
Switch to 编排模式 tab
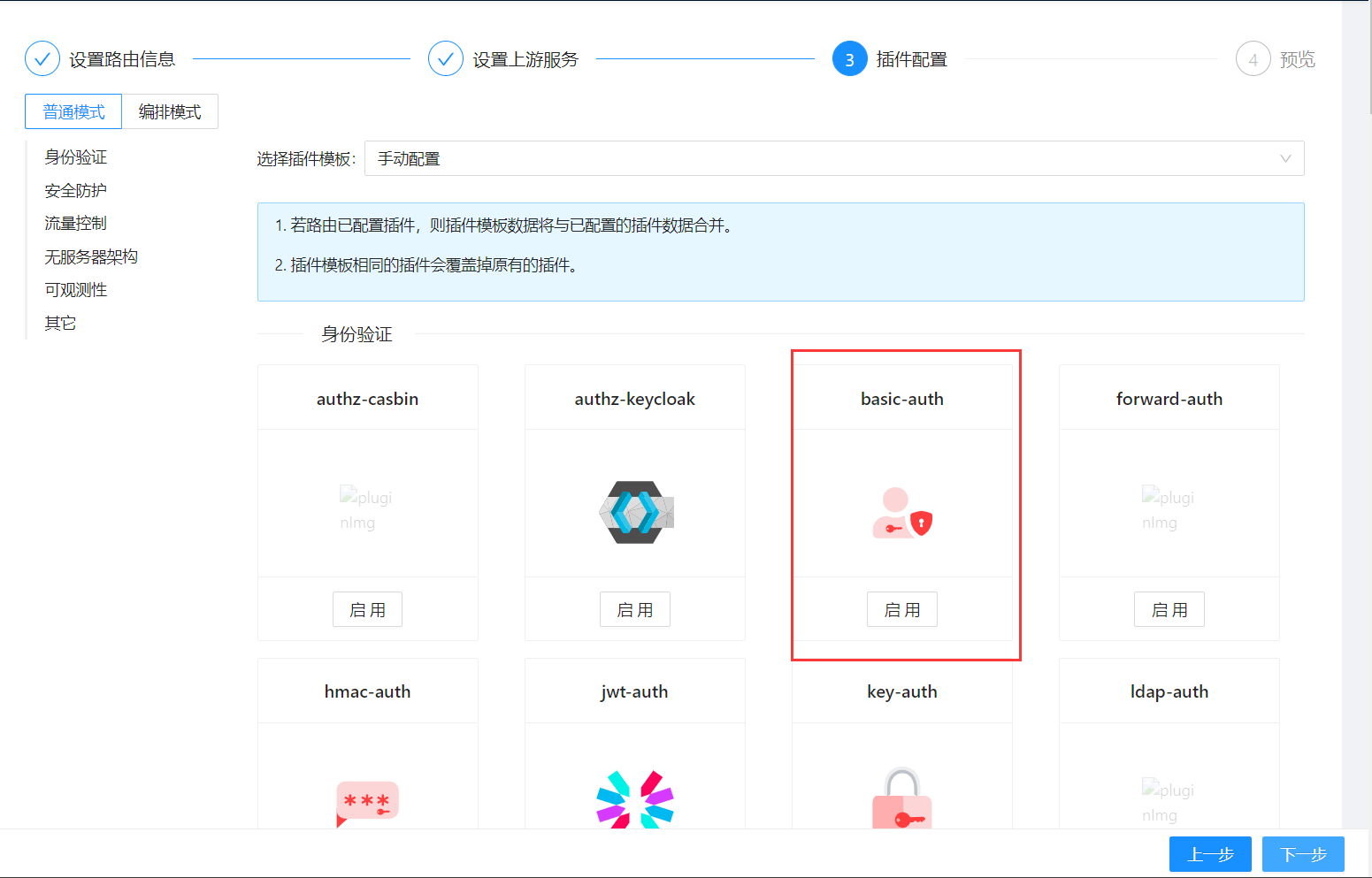[x=170, y=111]
